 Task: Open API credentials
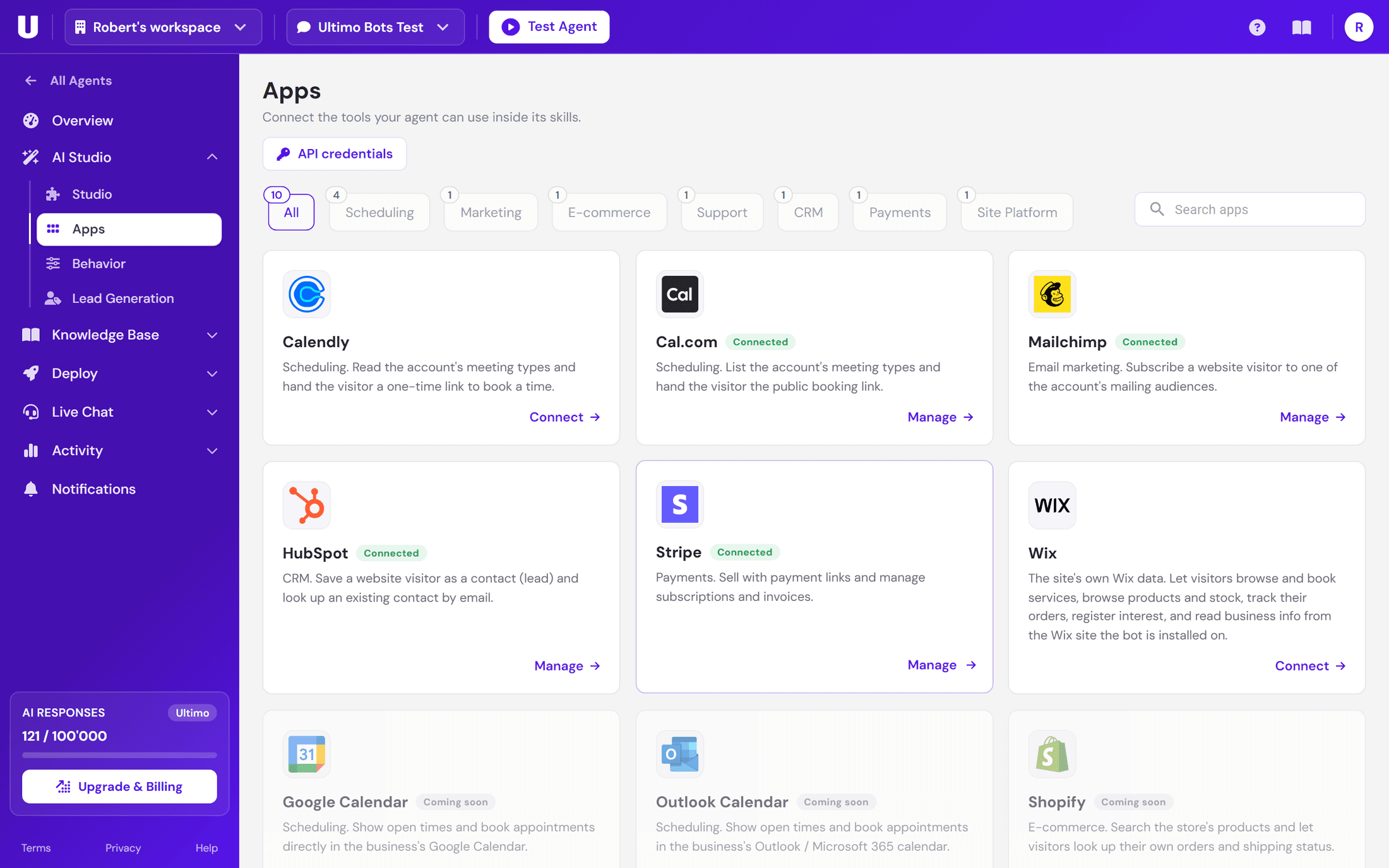tap(335, 154)
